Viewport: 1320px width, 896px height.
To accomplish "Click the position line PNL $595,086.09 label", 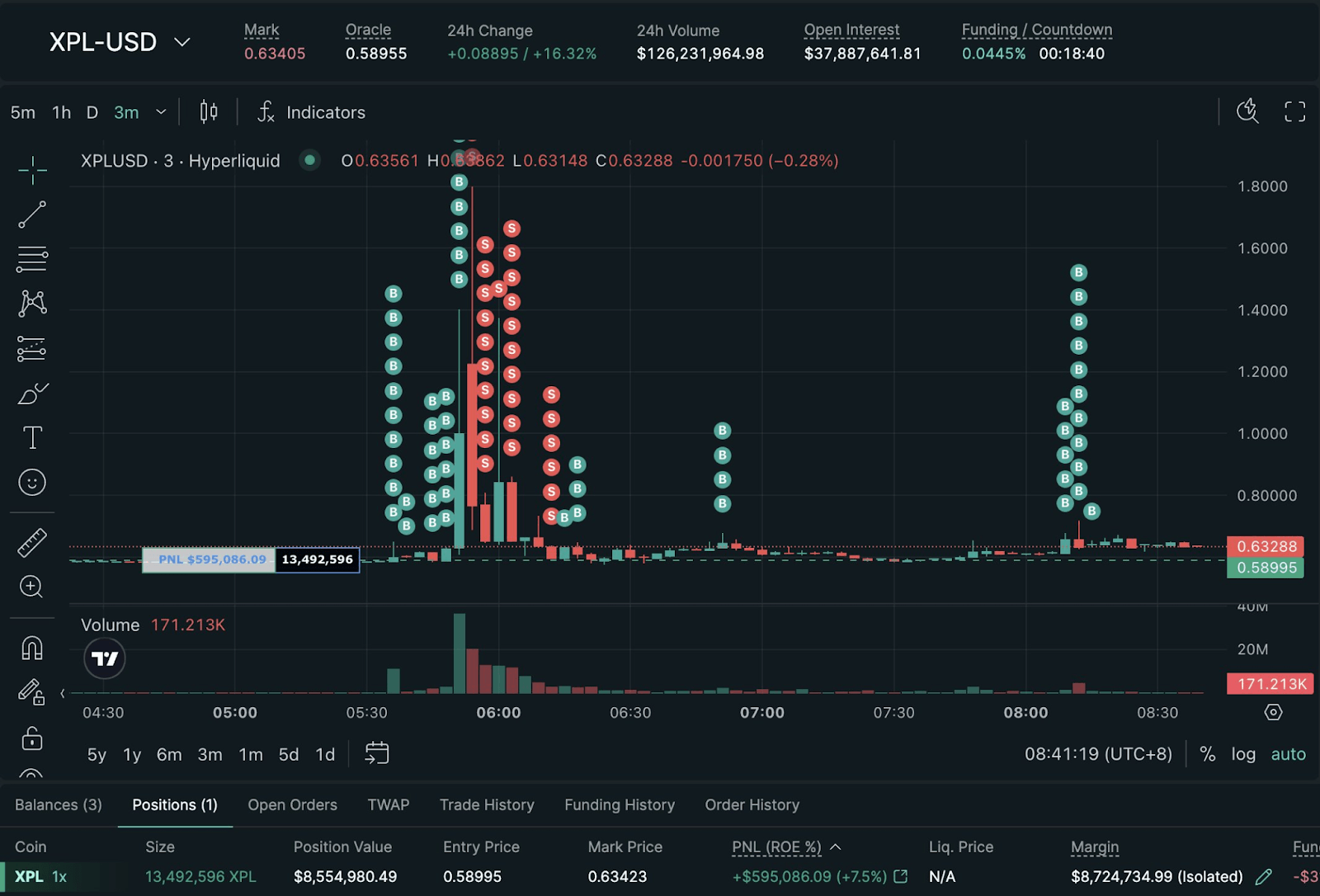I will click(x=209, y=559).
